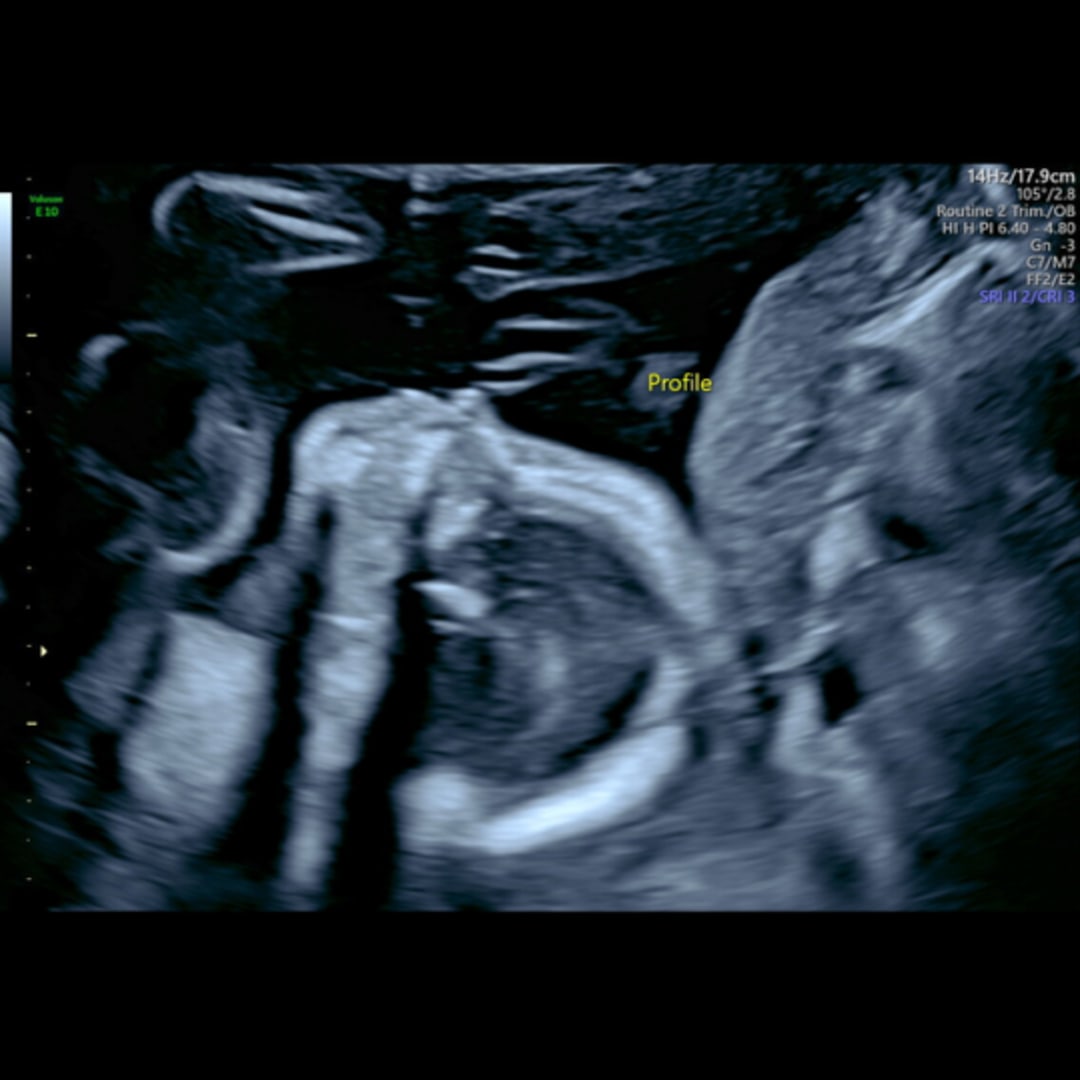
Task: Select the green Volume E10 indicator
Action: (46, 206)
